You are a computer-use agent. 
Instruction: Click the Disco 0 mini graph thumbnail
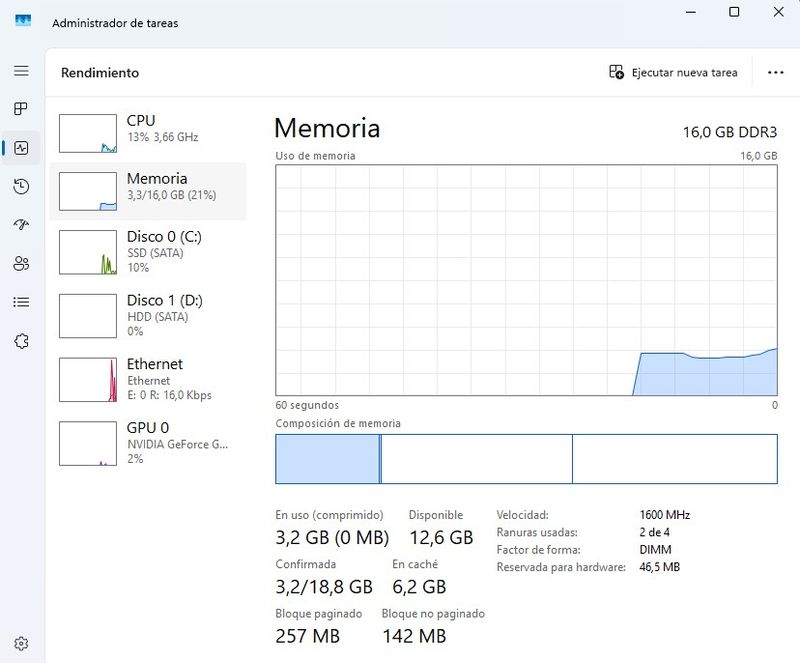(x=88, y=252)
